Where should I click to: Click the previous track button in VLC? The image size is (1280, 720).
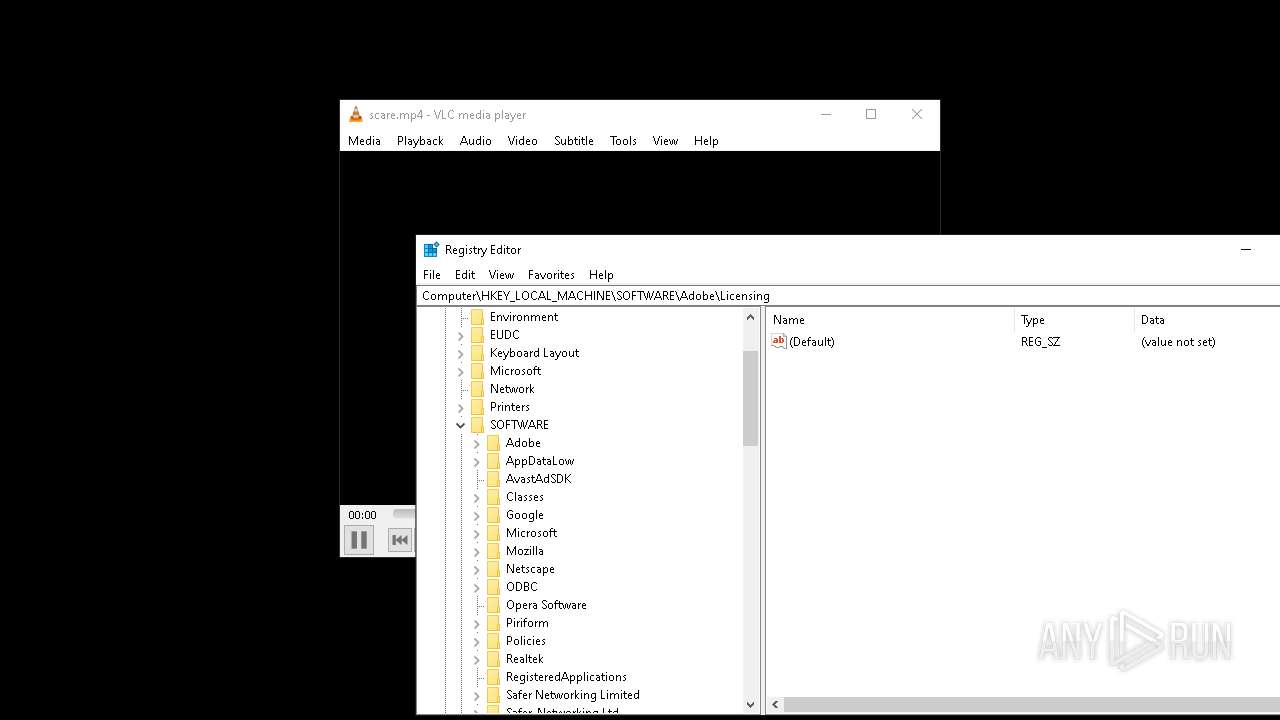tap(400, 540)
